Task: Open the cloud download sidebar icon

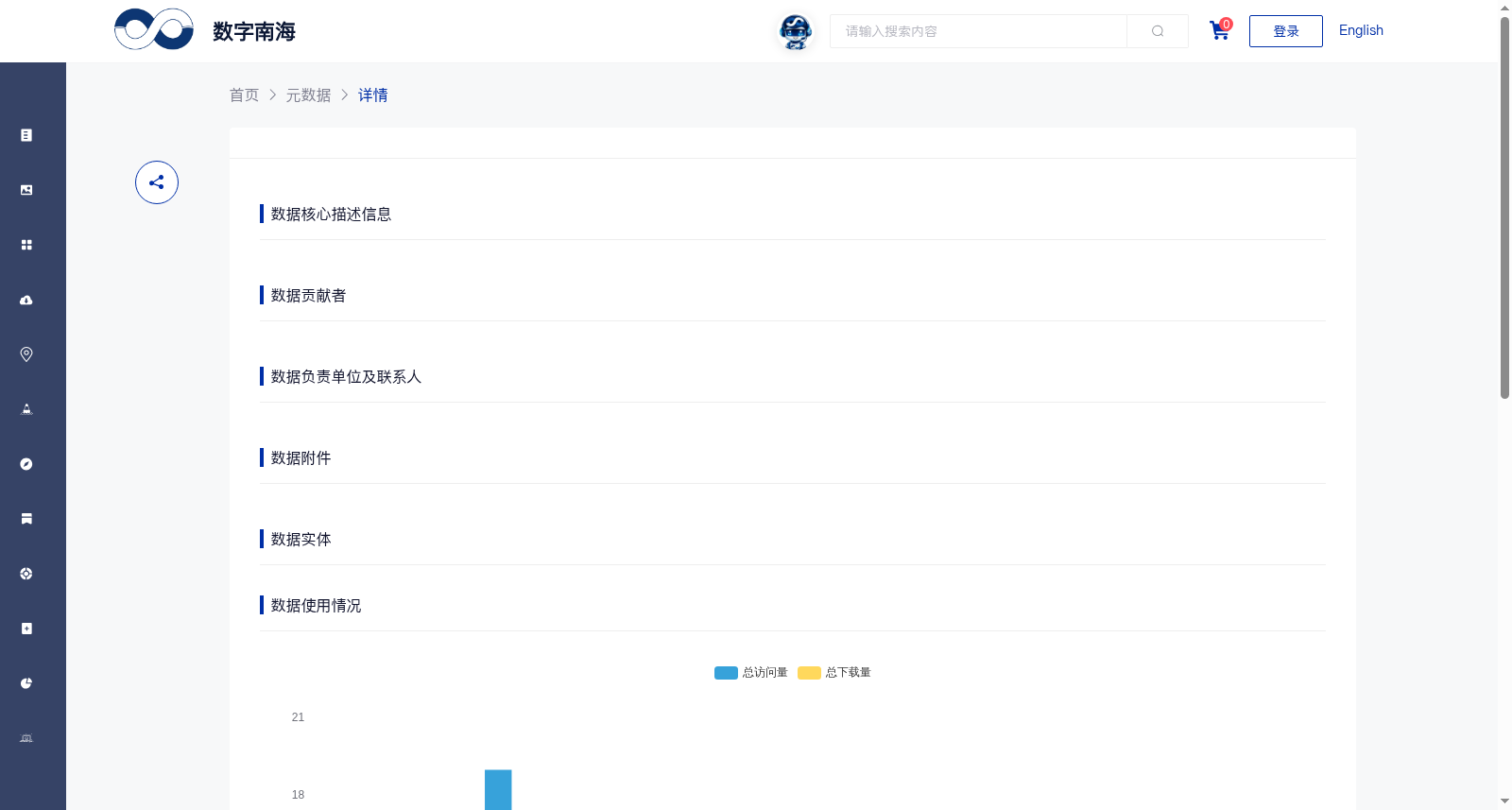Action: [26, 300]
